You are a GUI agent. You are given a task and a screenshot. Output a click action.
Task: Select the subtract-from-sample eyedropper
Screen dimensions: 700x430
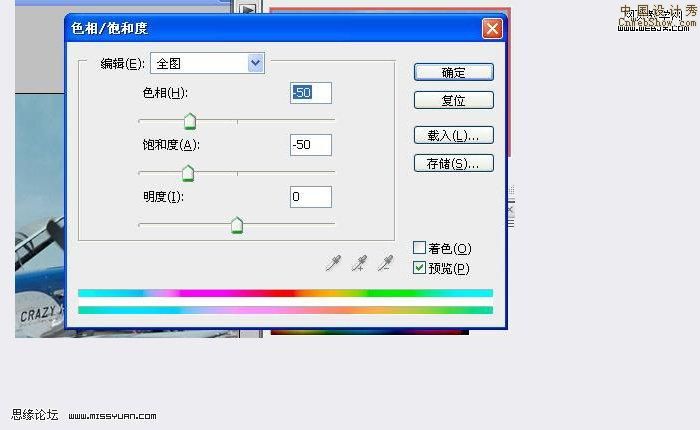[385, 263]
